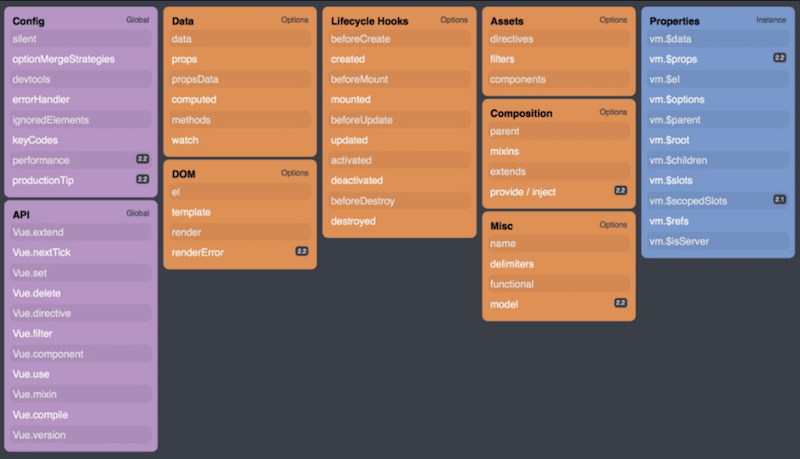
Task: Open the Vue.delete entry
Action: coord(81,293)
